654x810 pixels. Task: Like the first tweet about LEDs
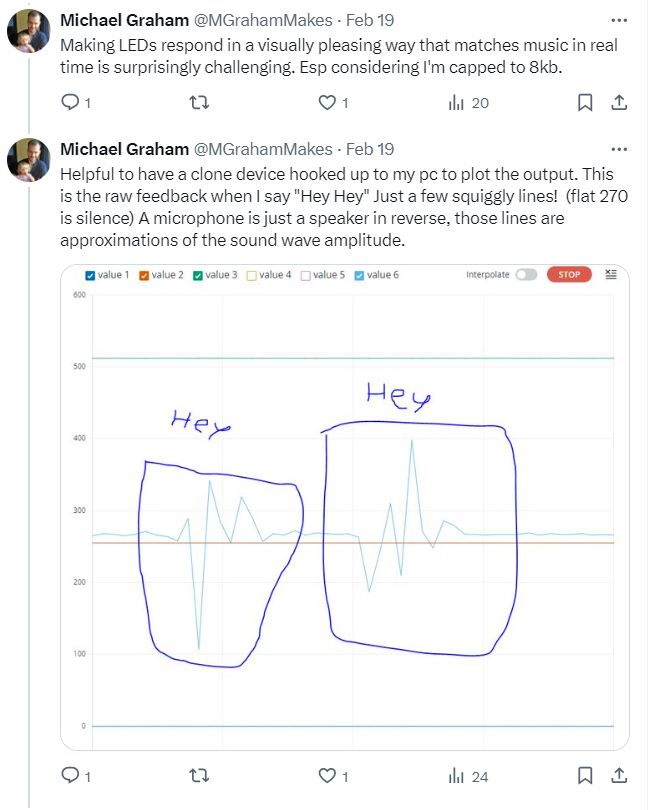coord(326,102)
